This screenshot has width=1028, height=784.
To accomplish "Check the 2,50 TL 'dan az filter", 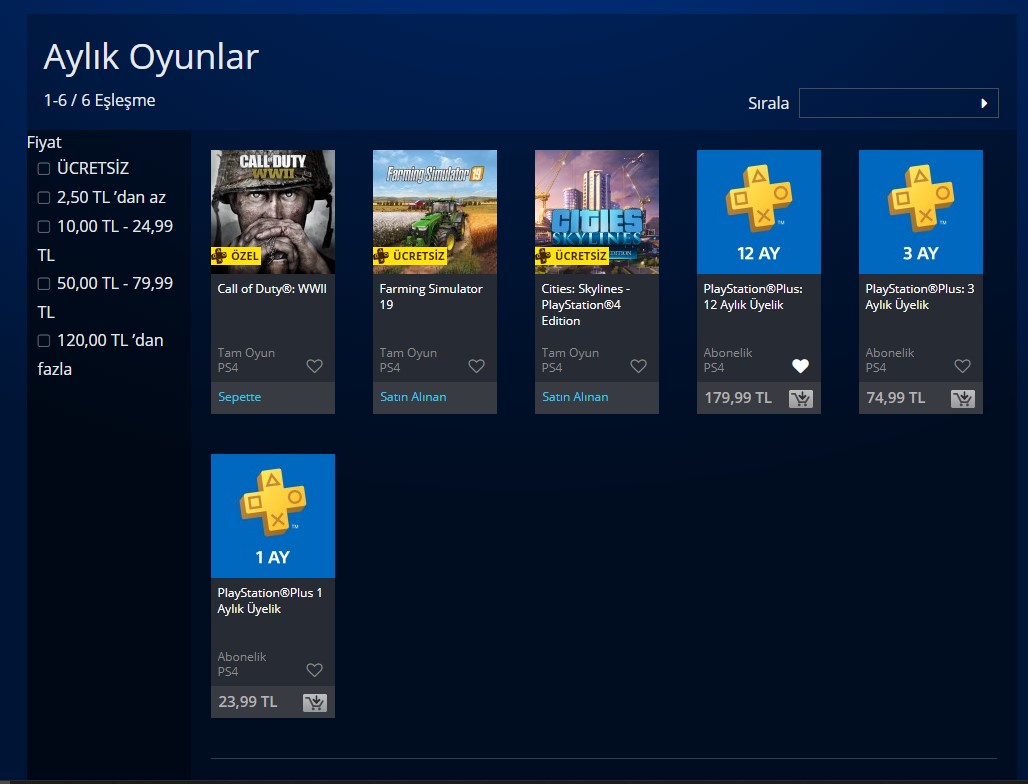I will [44, 197].
